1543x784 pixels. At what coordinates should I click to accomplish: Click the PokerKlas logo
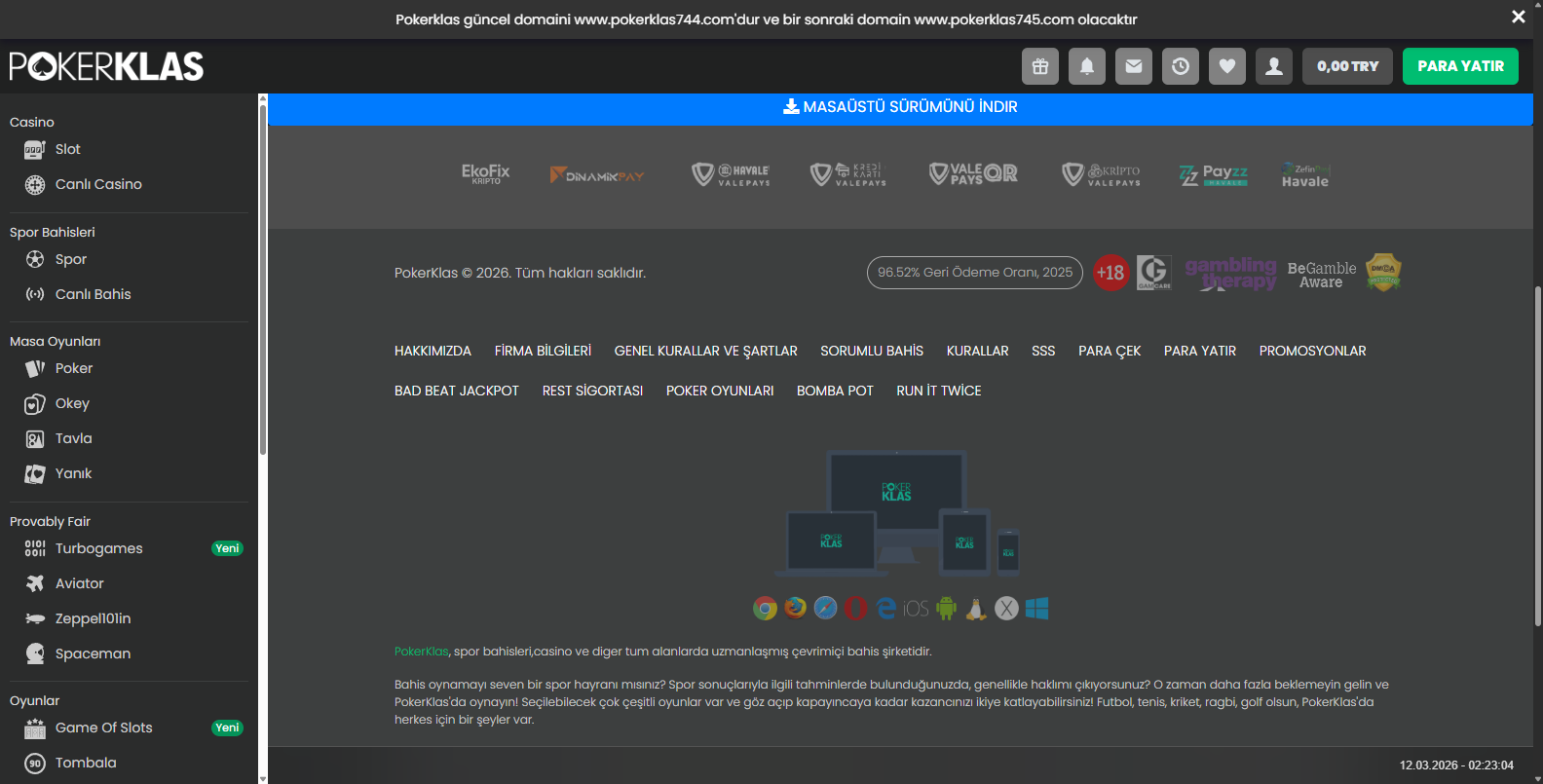point(106,66)
